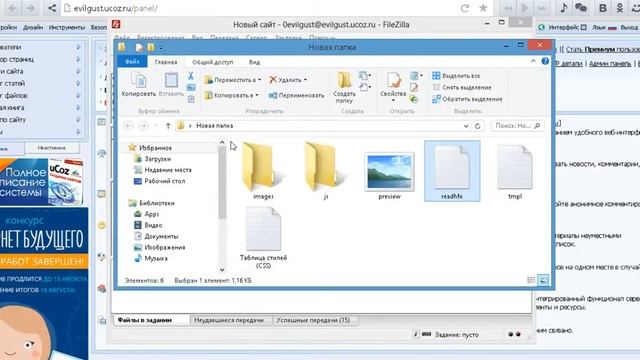Click Избранное in navigation pane

click(x=150, y=148)
